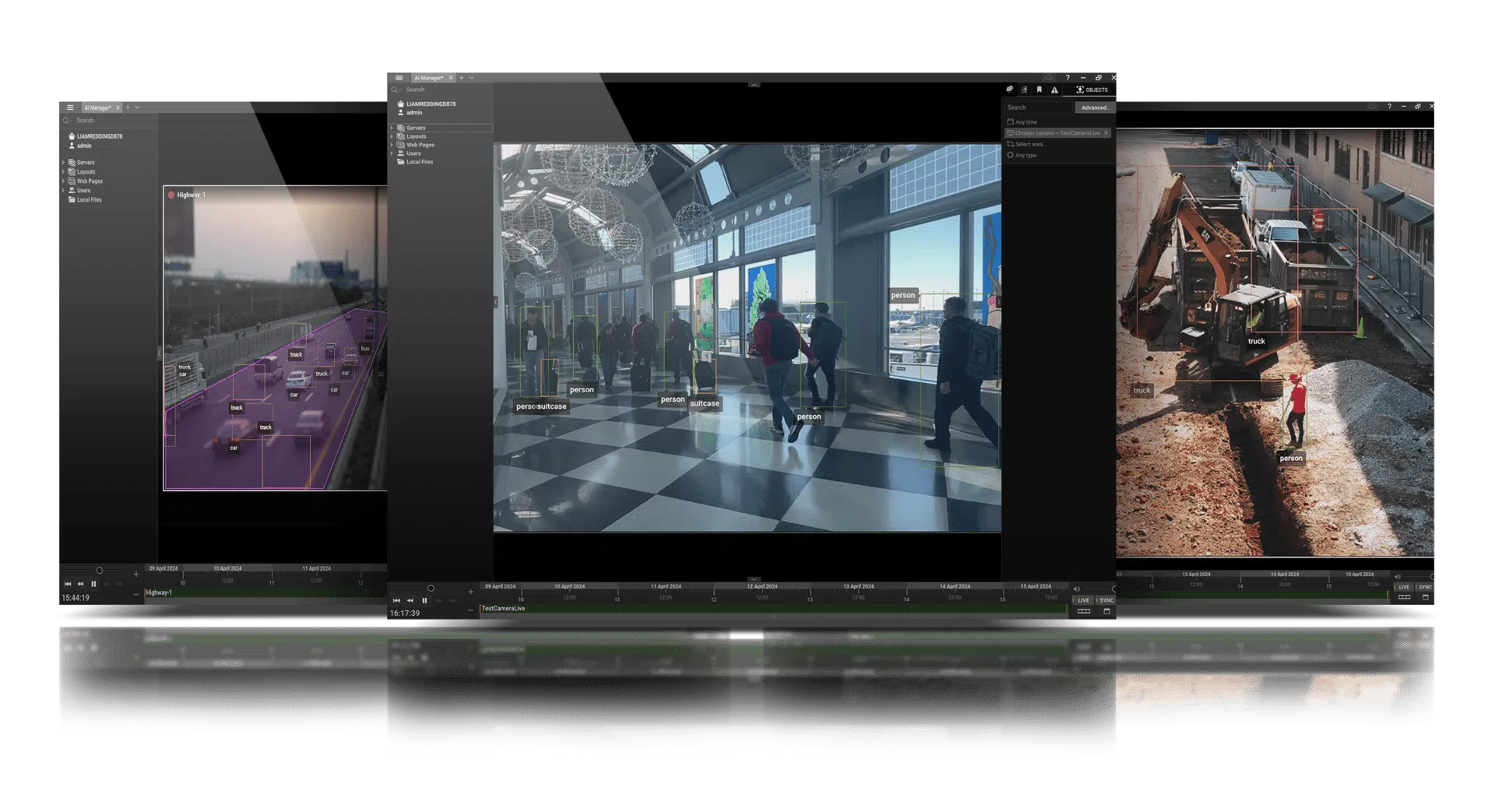The height and width of the screenshot is (812, 1495).
Task: Toggle SYNC on the TestCameraLive timeline
Action: pyautogui.click(x=1106, y=600)
